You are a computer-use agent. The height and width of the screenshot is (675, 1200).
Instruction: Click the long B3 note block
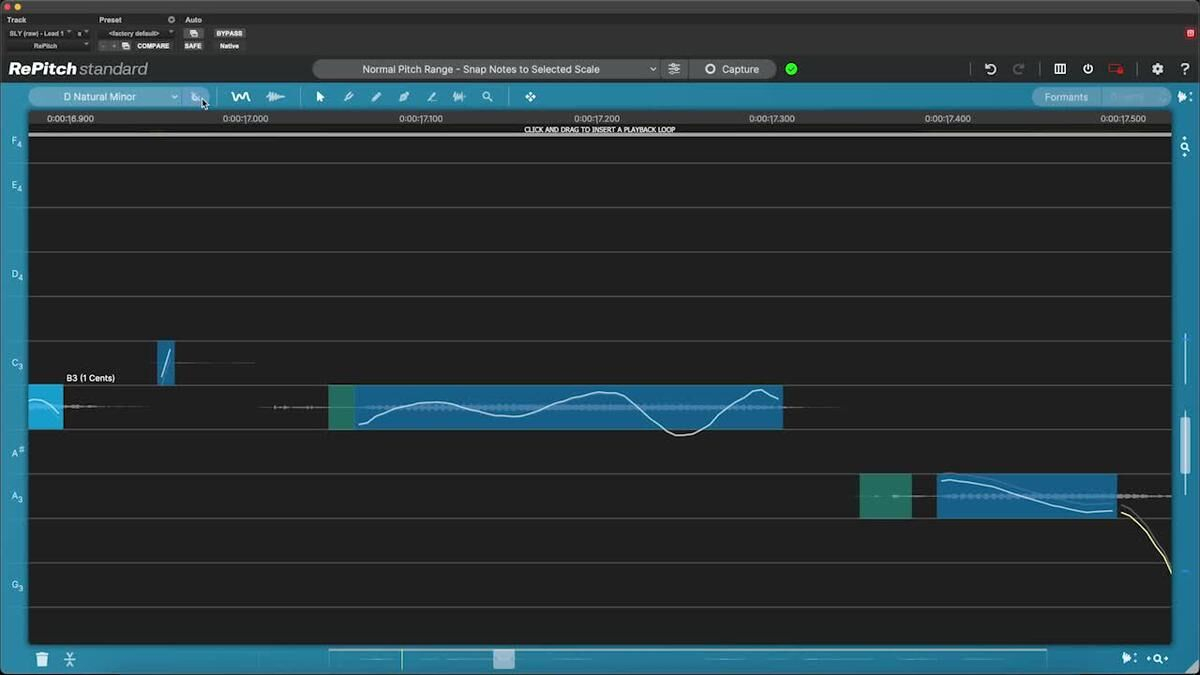coord(568,408)
